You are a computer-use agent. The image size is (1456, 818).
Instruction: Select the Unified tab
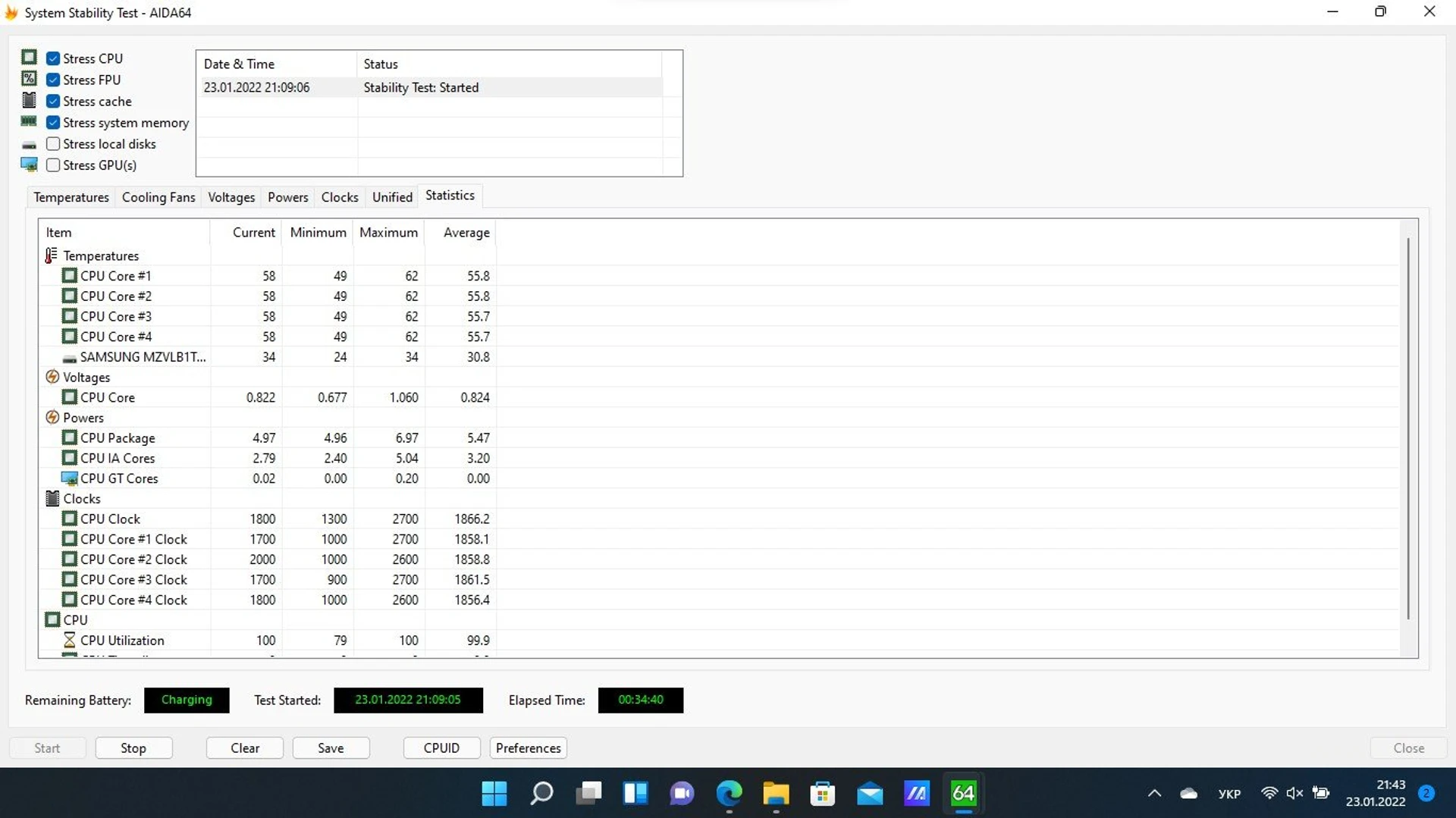pos(393,197)
